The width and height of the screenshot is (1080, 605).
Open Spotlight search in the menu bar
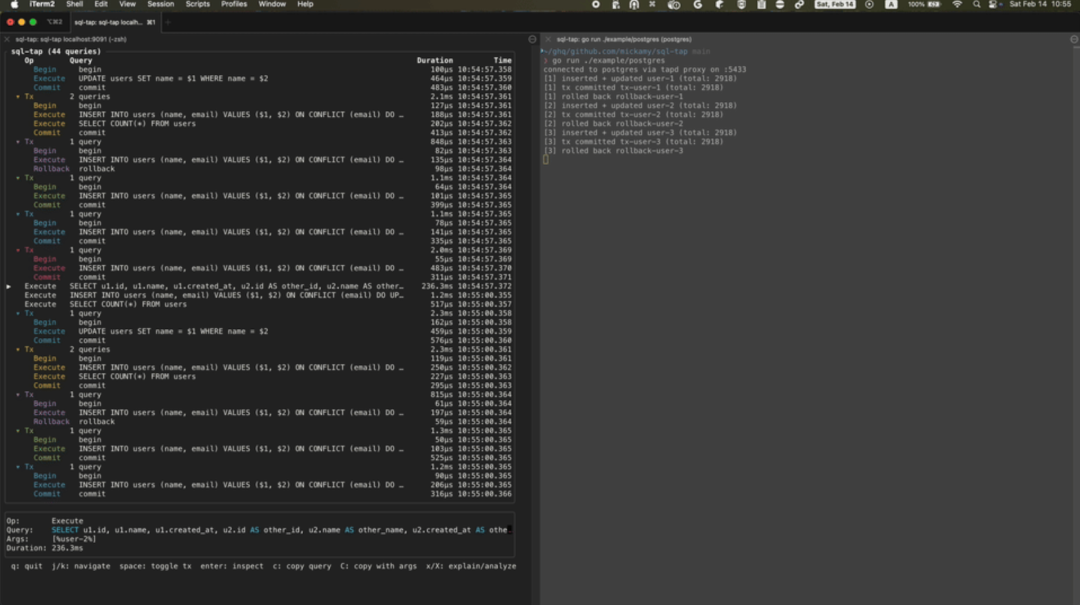pos(976,5)
